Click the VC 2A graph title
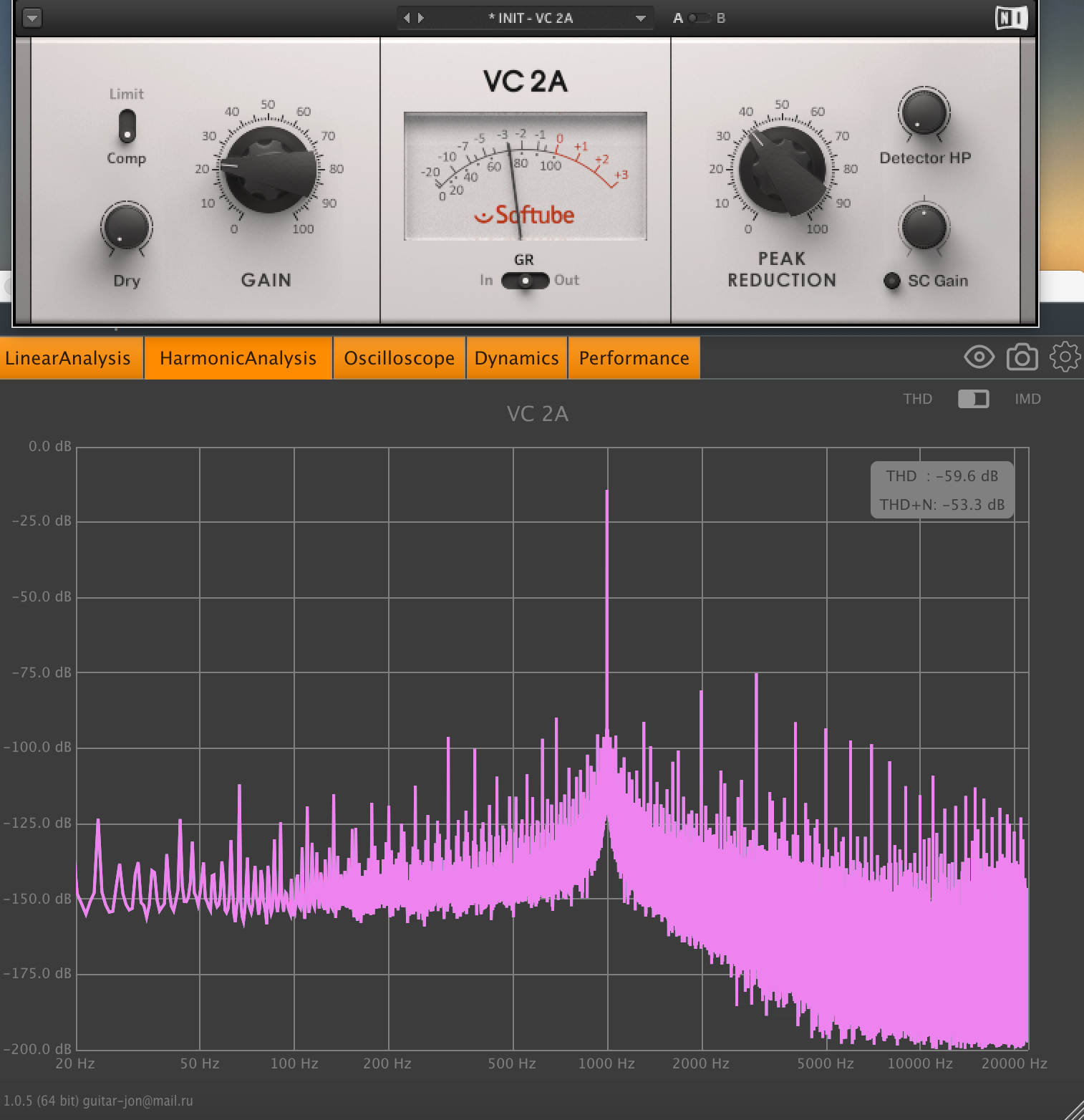Image resolution: width=1084 pixels, height=1120 pixels. pos(538,414)
